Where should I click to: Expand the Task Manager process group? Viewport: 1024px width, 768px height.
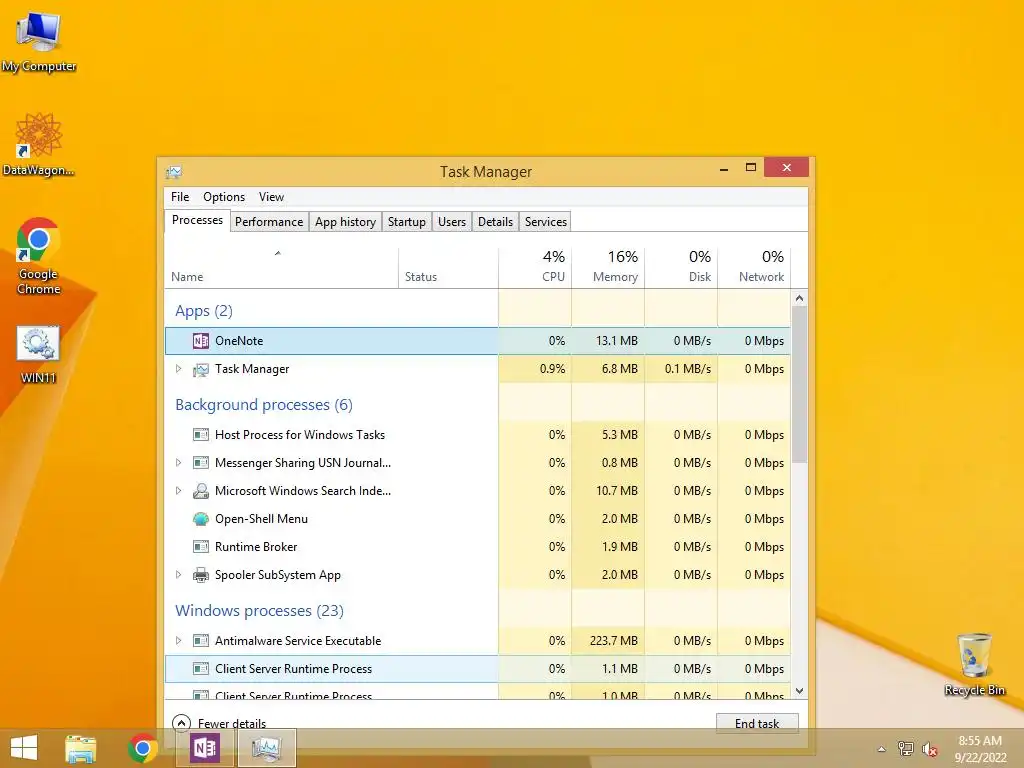178,369
